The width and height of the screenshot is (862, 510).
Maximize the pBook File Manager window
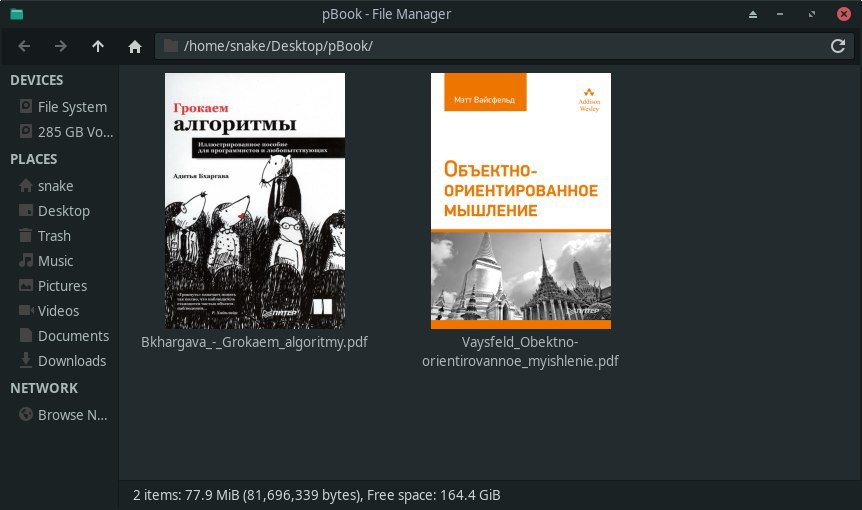tap(812, 14)
